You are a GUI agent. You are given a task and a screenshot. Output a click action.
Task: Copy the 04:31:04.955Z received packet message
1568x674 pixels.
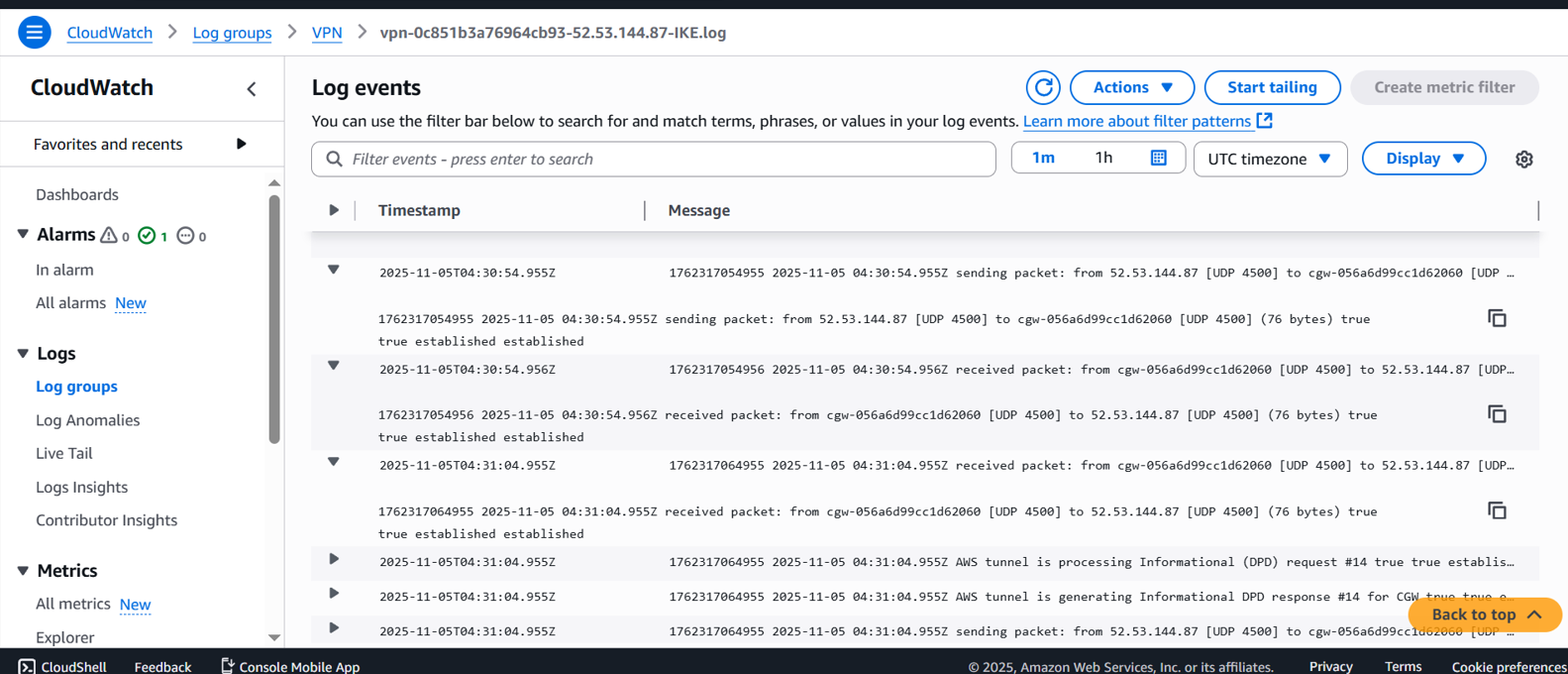[x=1497, y=510]
